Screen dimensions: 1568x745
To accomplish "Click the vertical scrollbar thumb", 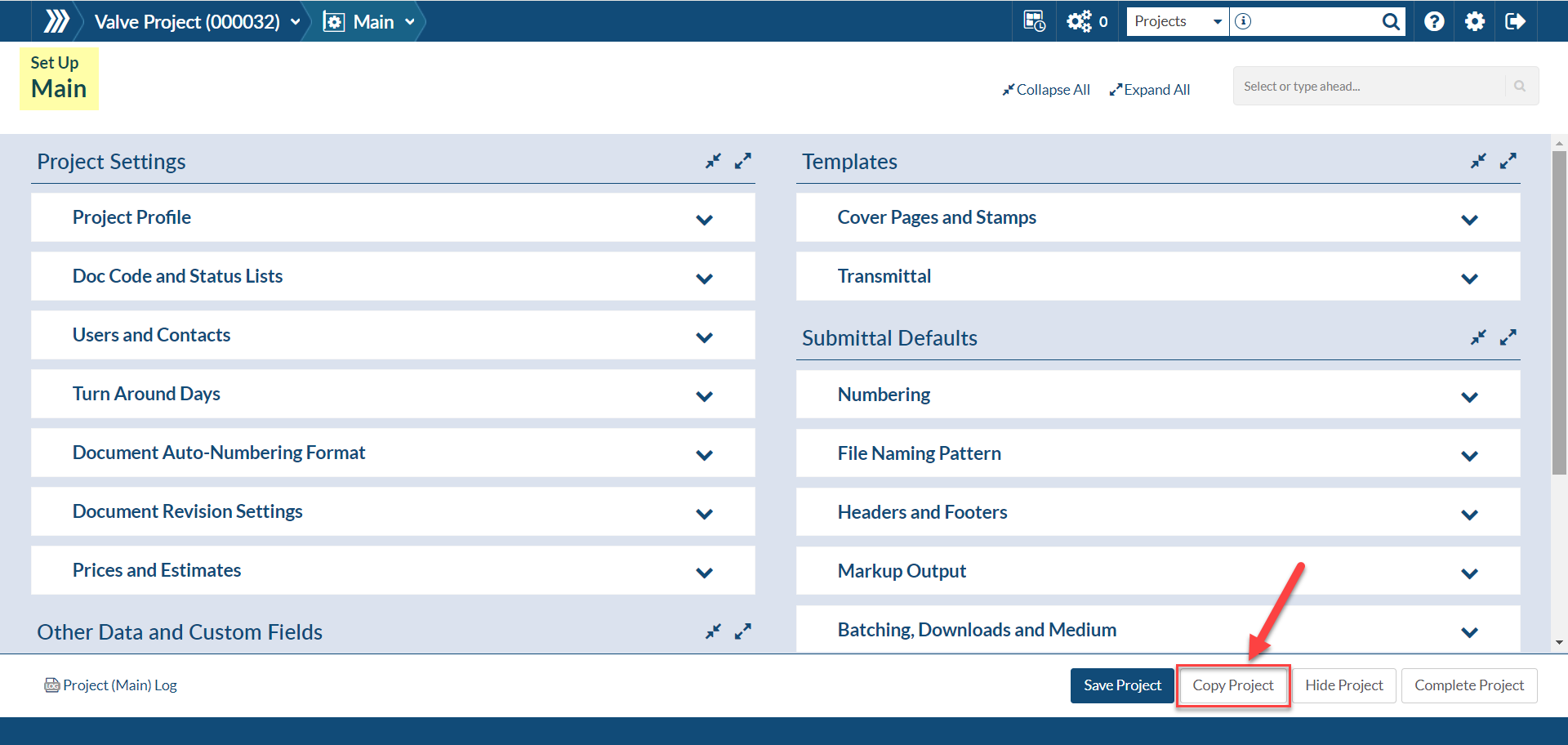I will (1559, 312).
